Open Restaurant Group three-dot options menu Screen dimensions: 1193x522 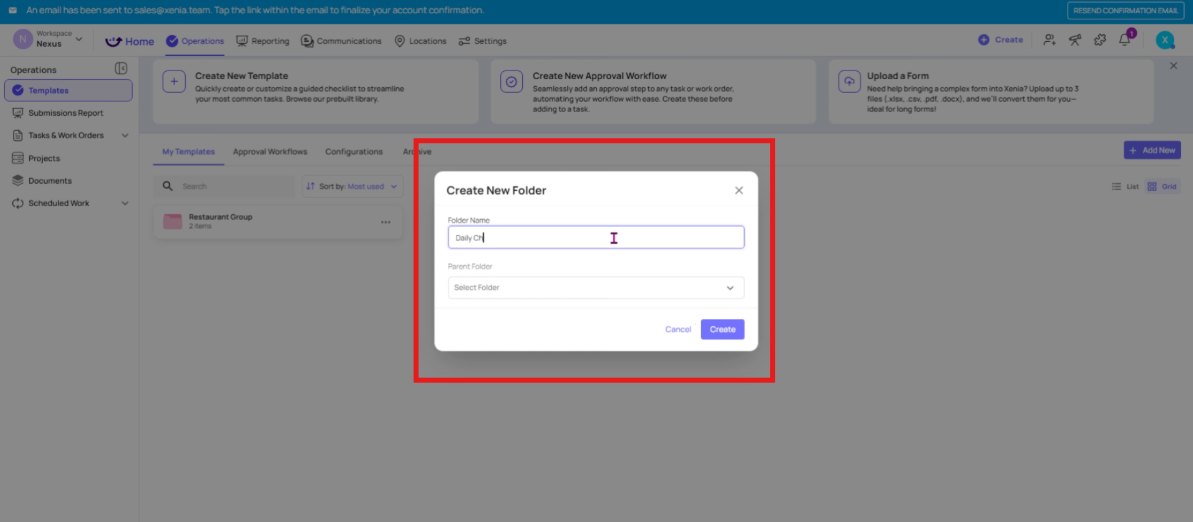point(386,222)
